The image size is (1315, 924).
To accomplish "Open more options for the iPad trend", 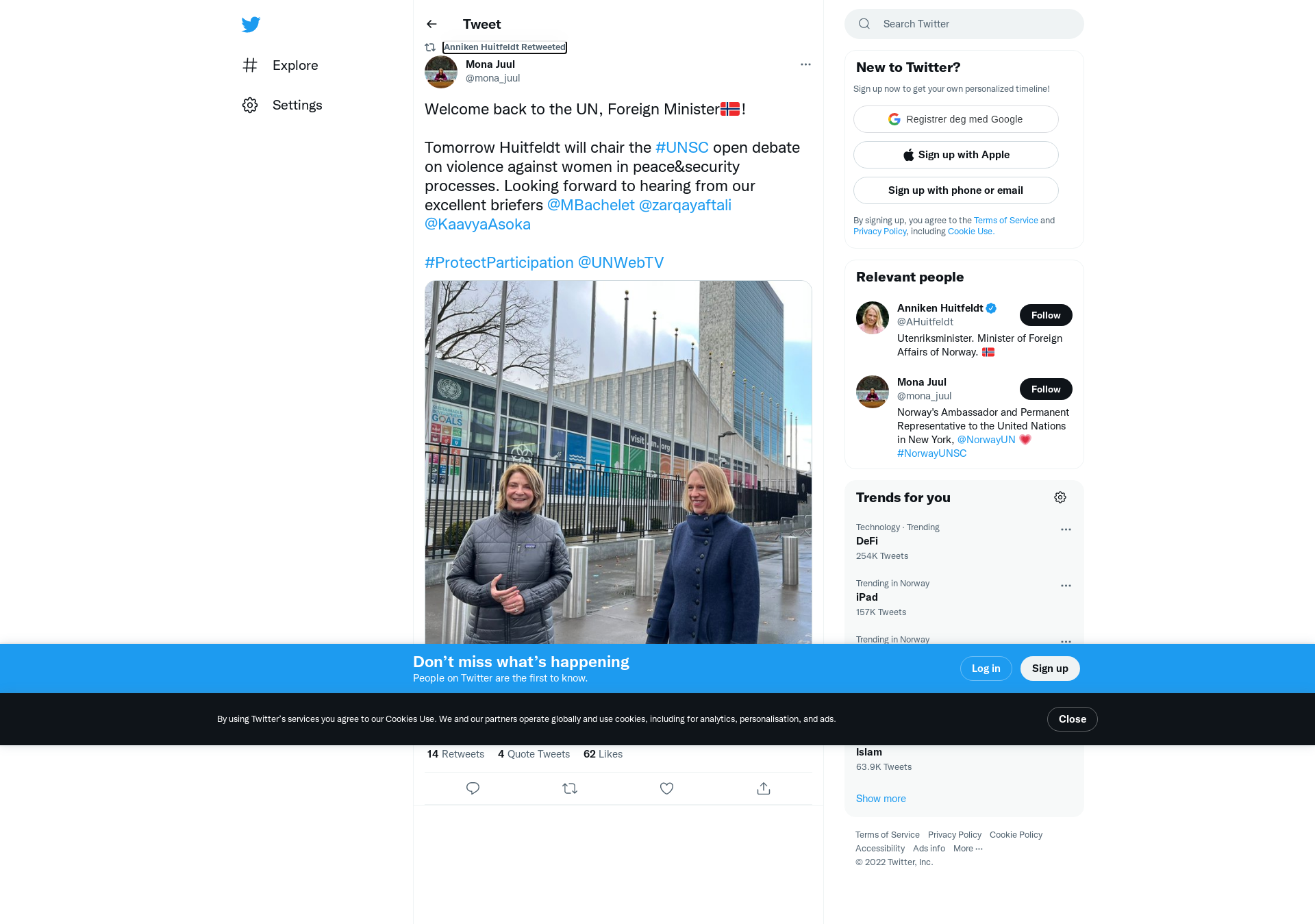I will (1066, 586).
